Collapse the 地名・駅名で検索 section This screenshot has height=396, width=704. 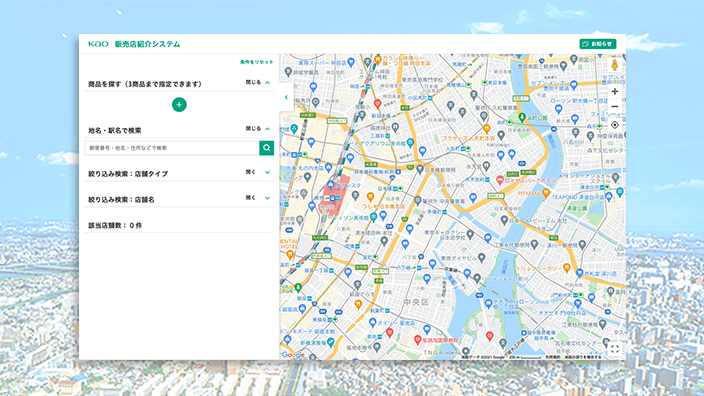pyautogui.click(x=258, y=129)
